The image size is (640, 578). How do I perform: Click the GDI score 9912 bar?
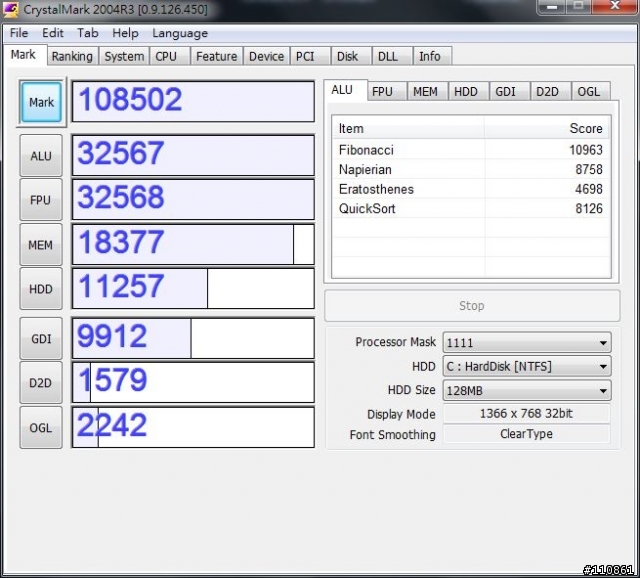[193, 338]
